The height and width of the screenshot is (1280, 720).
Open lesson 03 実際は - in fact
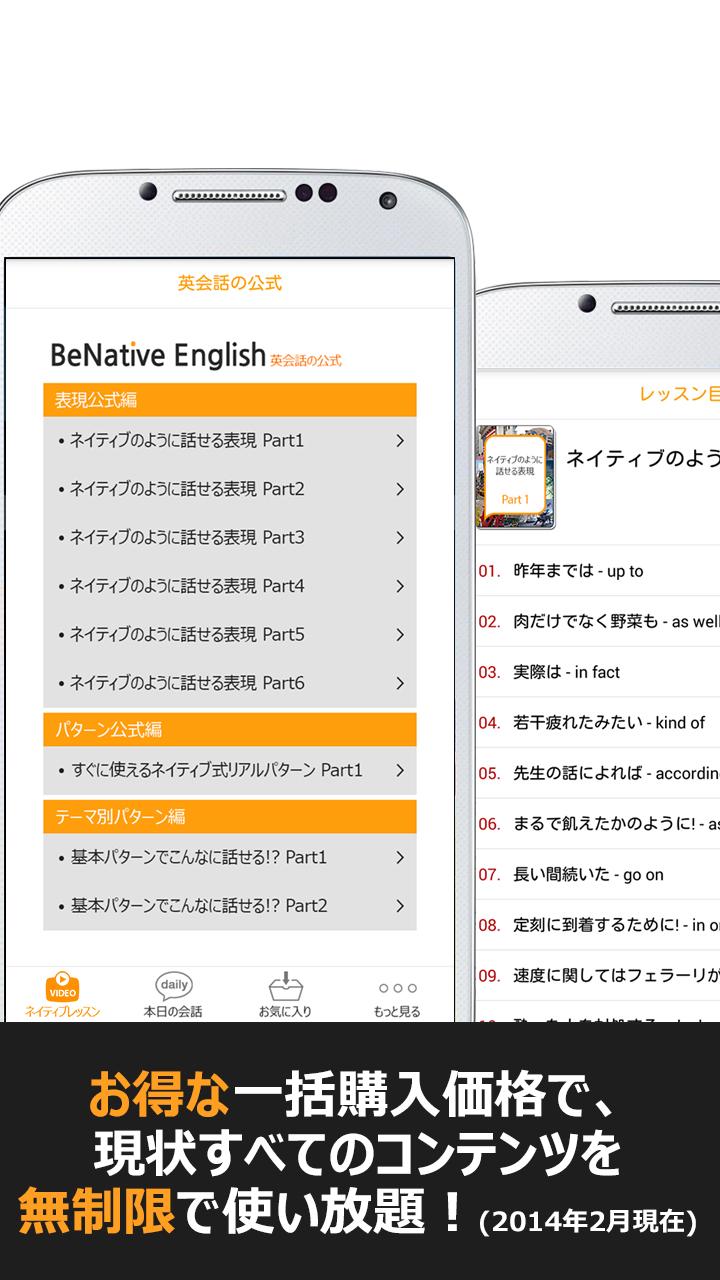598,672
